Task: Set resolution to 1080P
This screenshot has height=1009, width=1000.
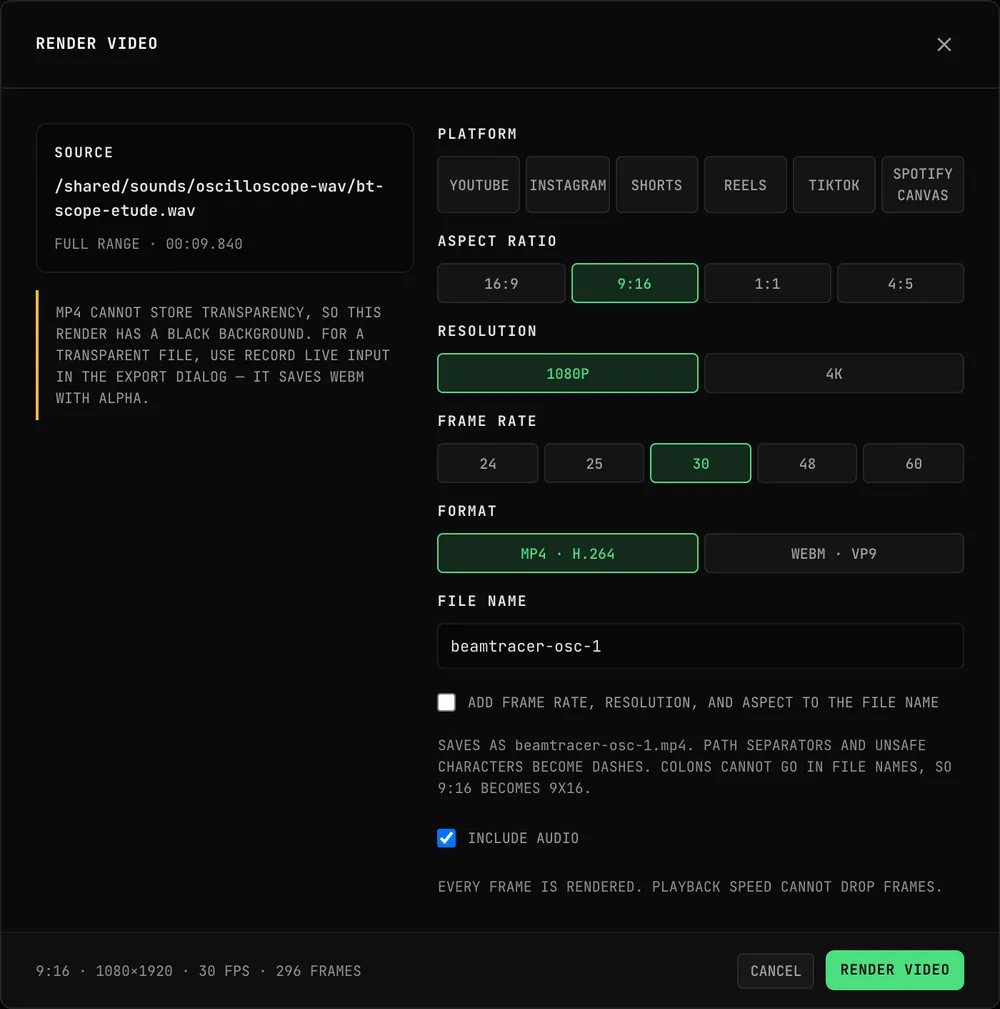Action: pos(568,373)
